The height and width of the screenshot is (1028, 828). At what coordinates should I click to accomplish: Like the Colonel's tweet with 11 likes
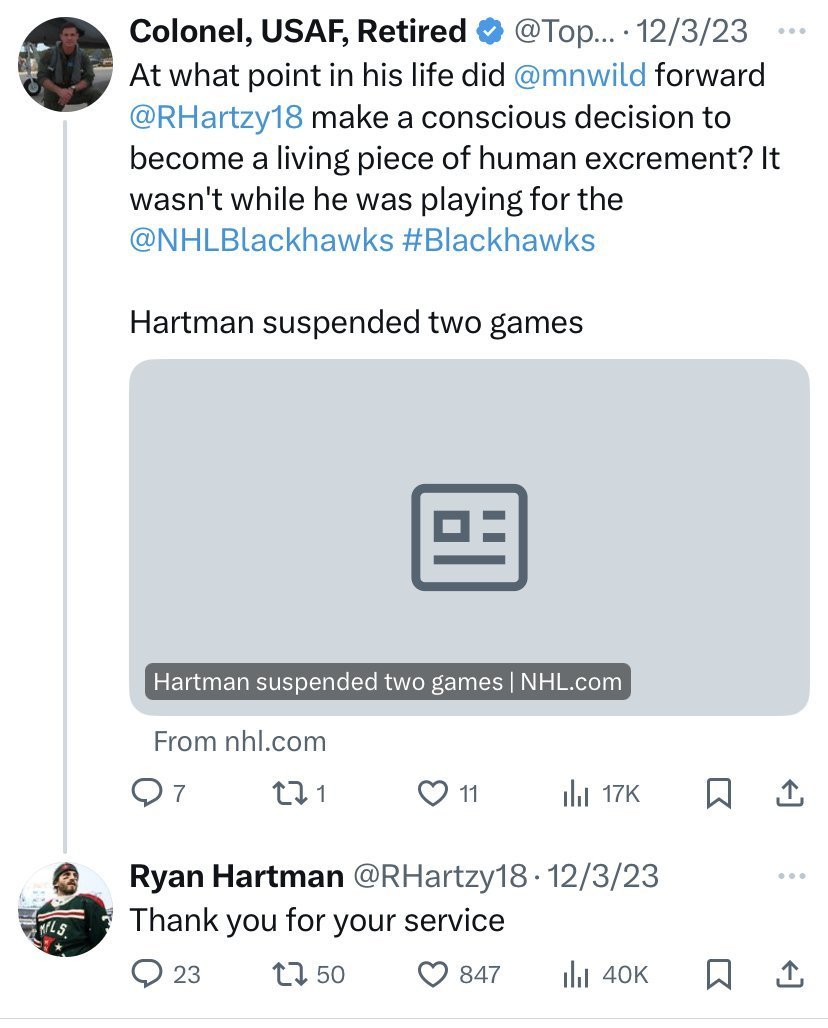433,794
